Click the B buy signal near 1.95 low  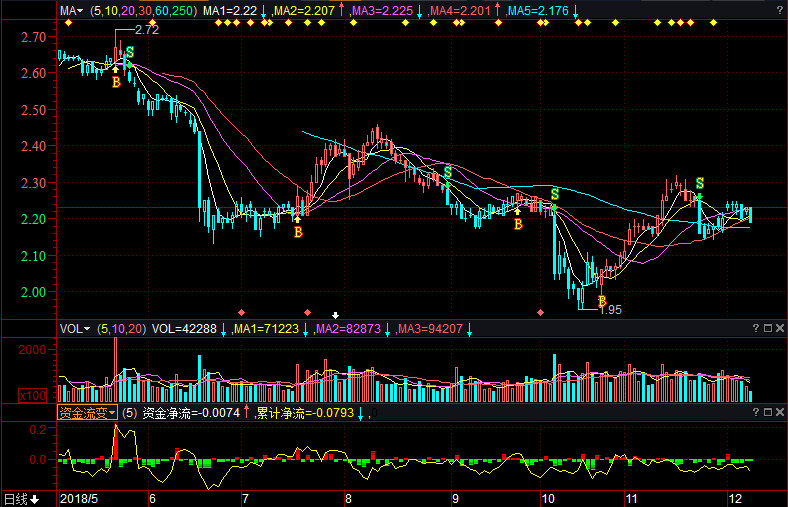click(x=602, y=300)
